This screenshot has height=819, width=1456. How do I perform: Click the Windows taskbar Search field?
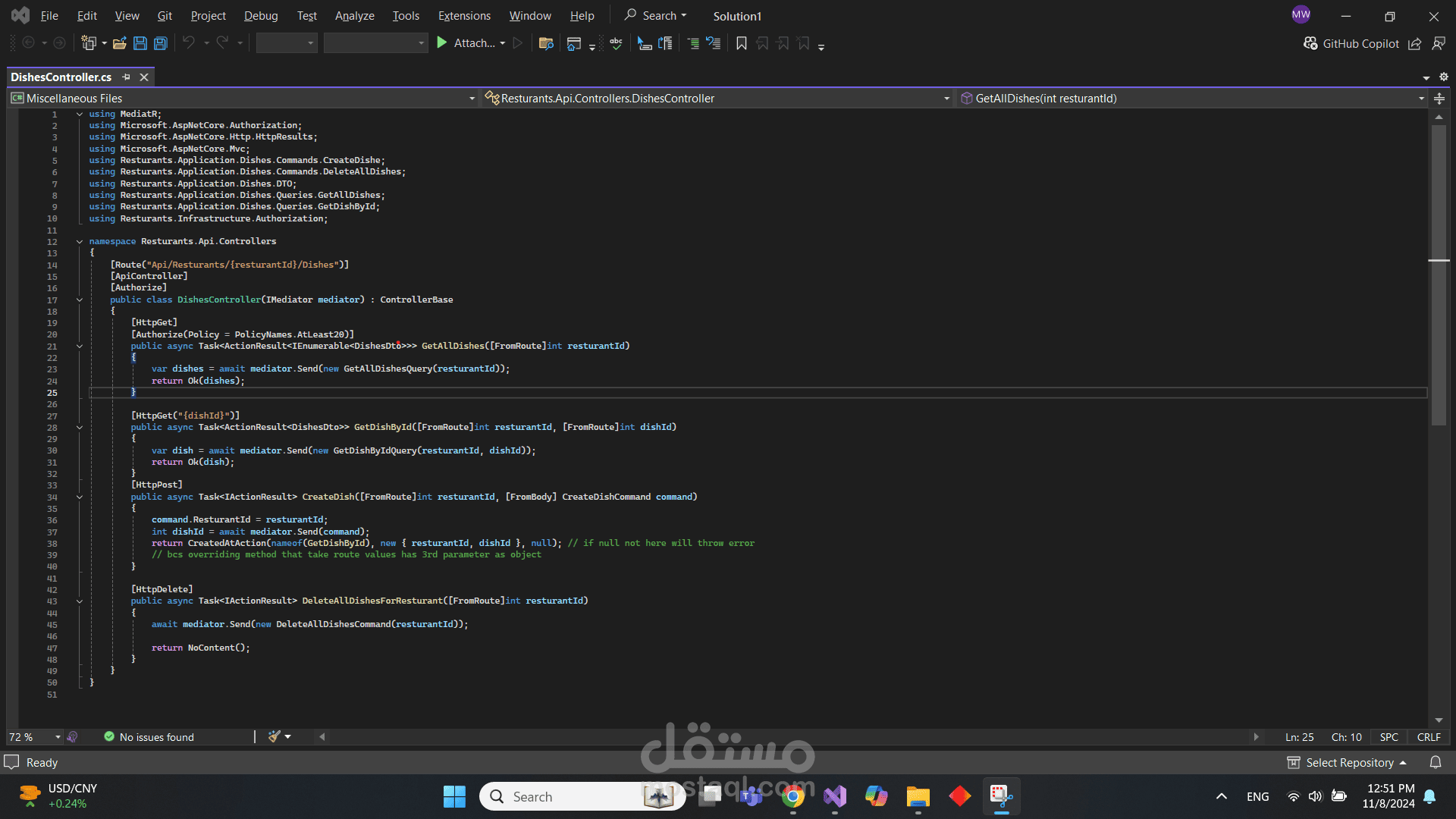coord(582,796)
